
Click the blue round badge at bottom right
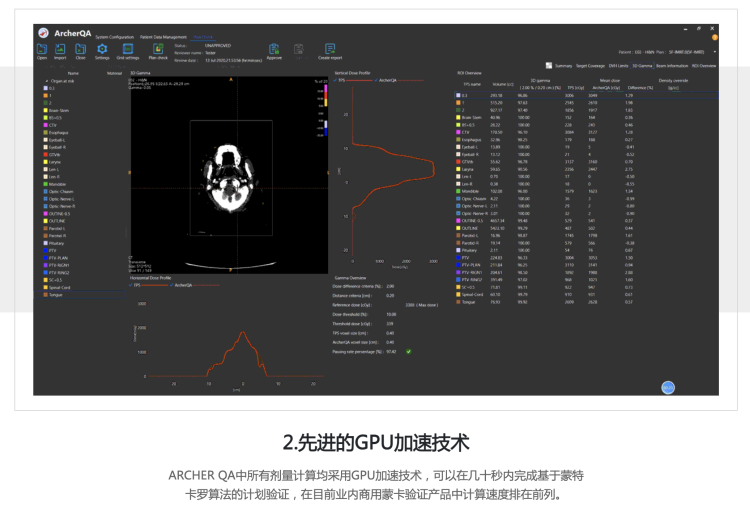coord(668,387)
